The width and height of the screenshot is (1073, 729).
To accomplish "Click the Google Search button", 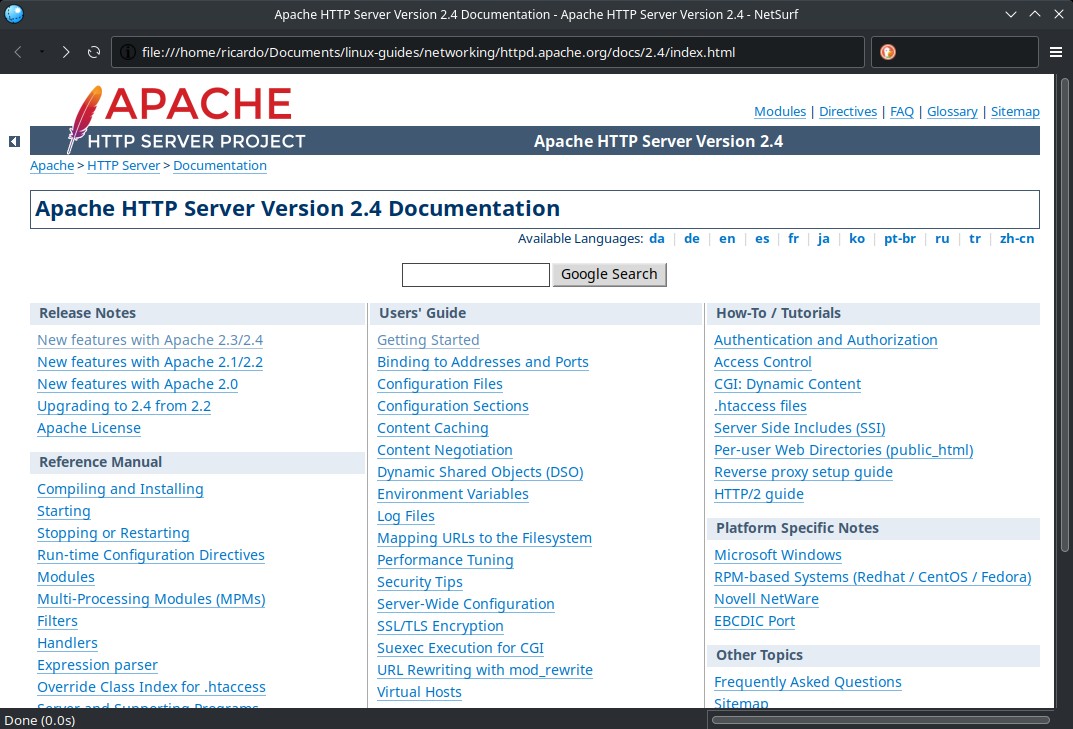I will (609, 274).
